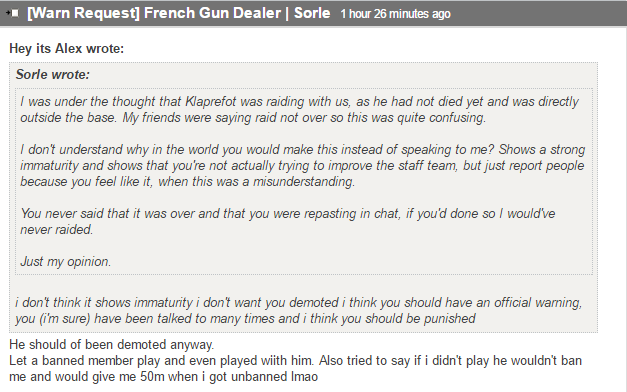Viewport: 627px width, 392px height.
Task: Click the words 'never raided.' in the quote
Action: pos(56,230)
